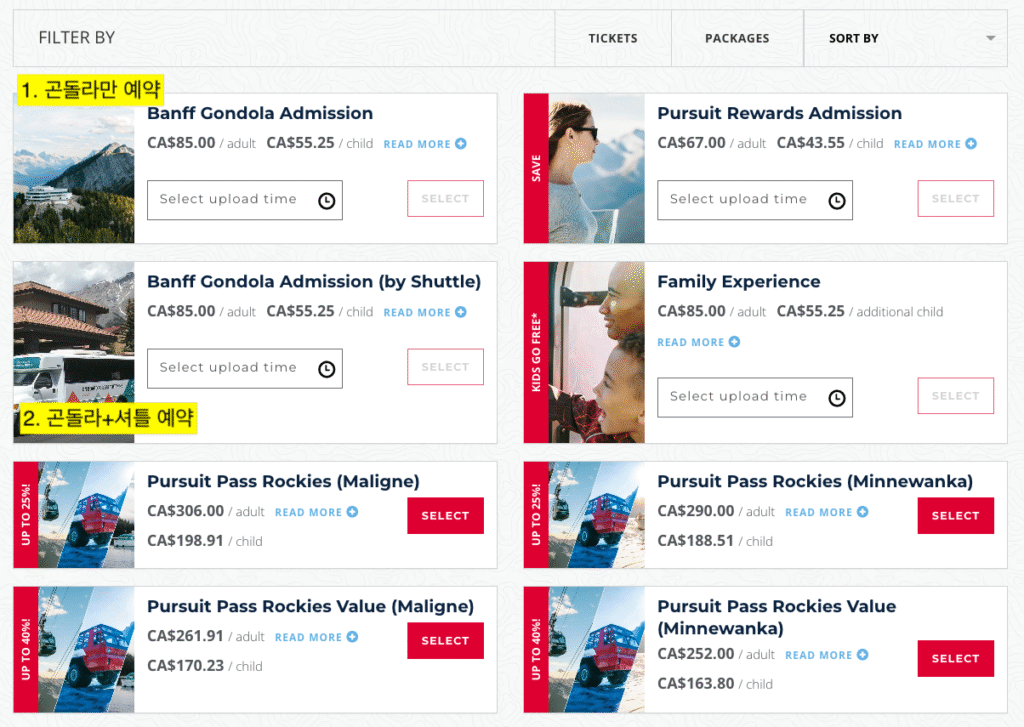Click READ MORE for Pursuit Pass Rockies (Maligne)

click(x=308, y=512)
